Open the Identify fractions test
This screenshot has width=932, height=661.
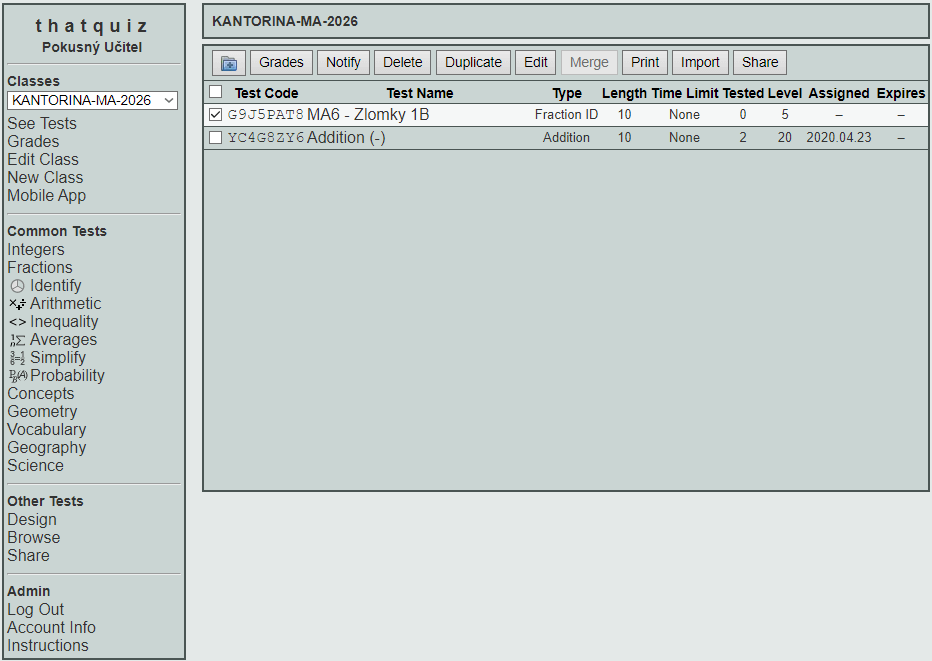click(x=55, y=286)
